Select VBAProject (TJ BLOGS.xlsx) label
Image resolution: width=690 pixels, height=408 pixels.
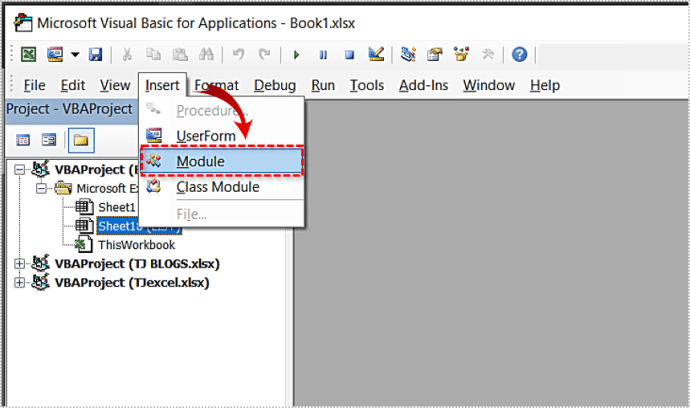tap(137, 264)
